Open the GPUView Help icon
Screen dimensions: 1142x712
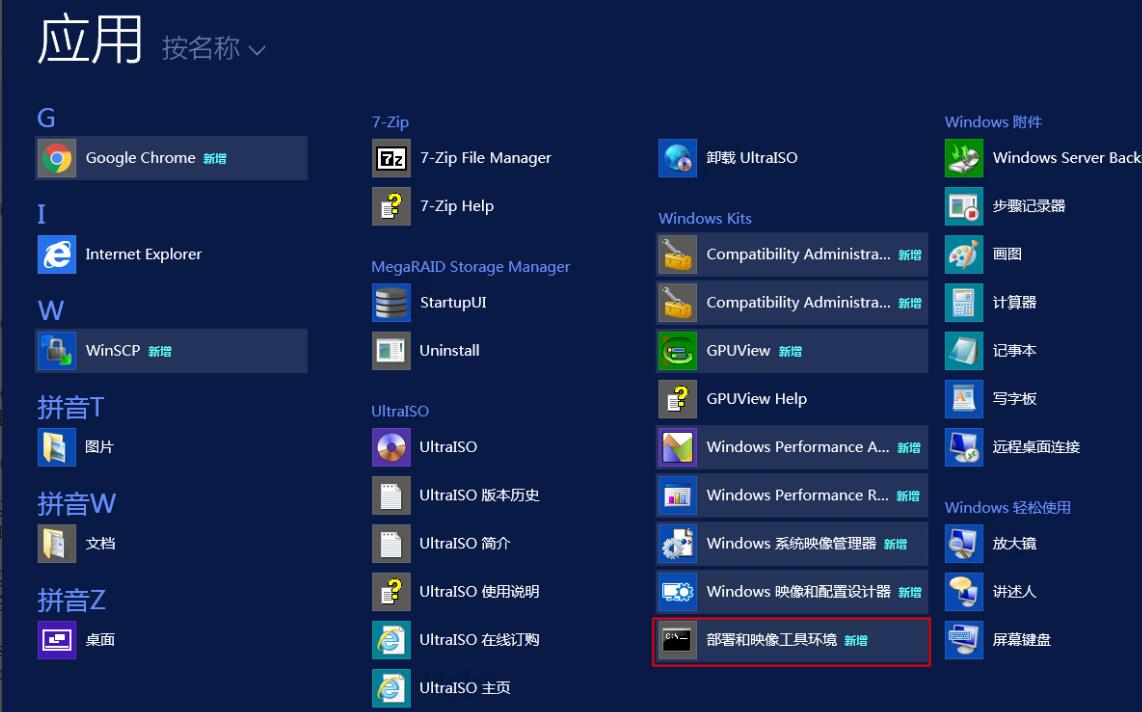pos(677,399)
